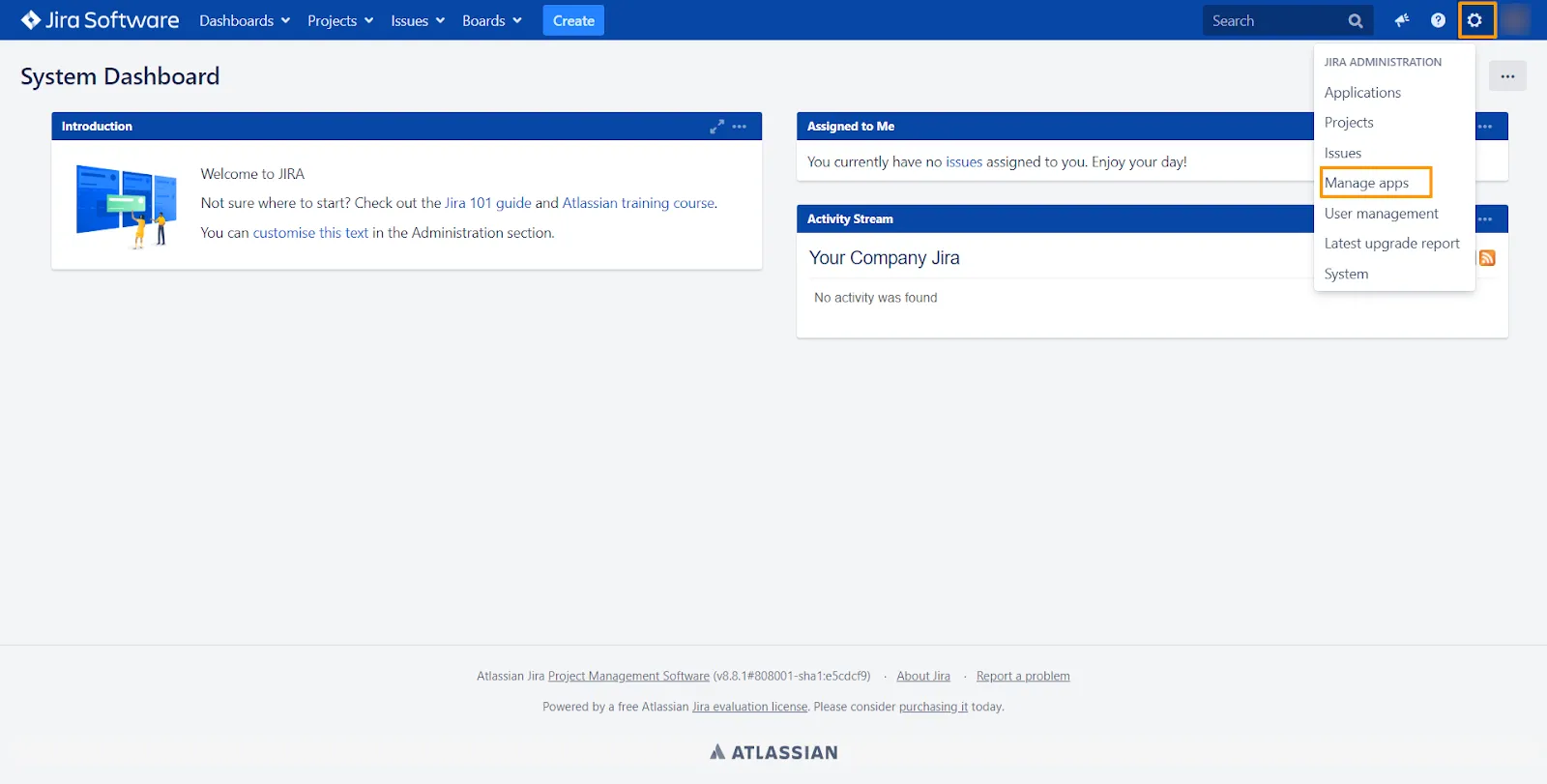The image size is (1547, 784).
Task: Click the Jira Software logo
Action: [101, 20]
